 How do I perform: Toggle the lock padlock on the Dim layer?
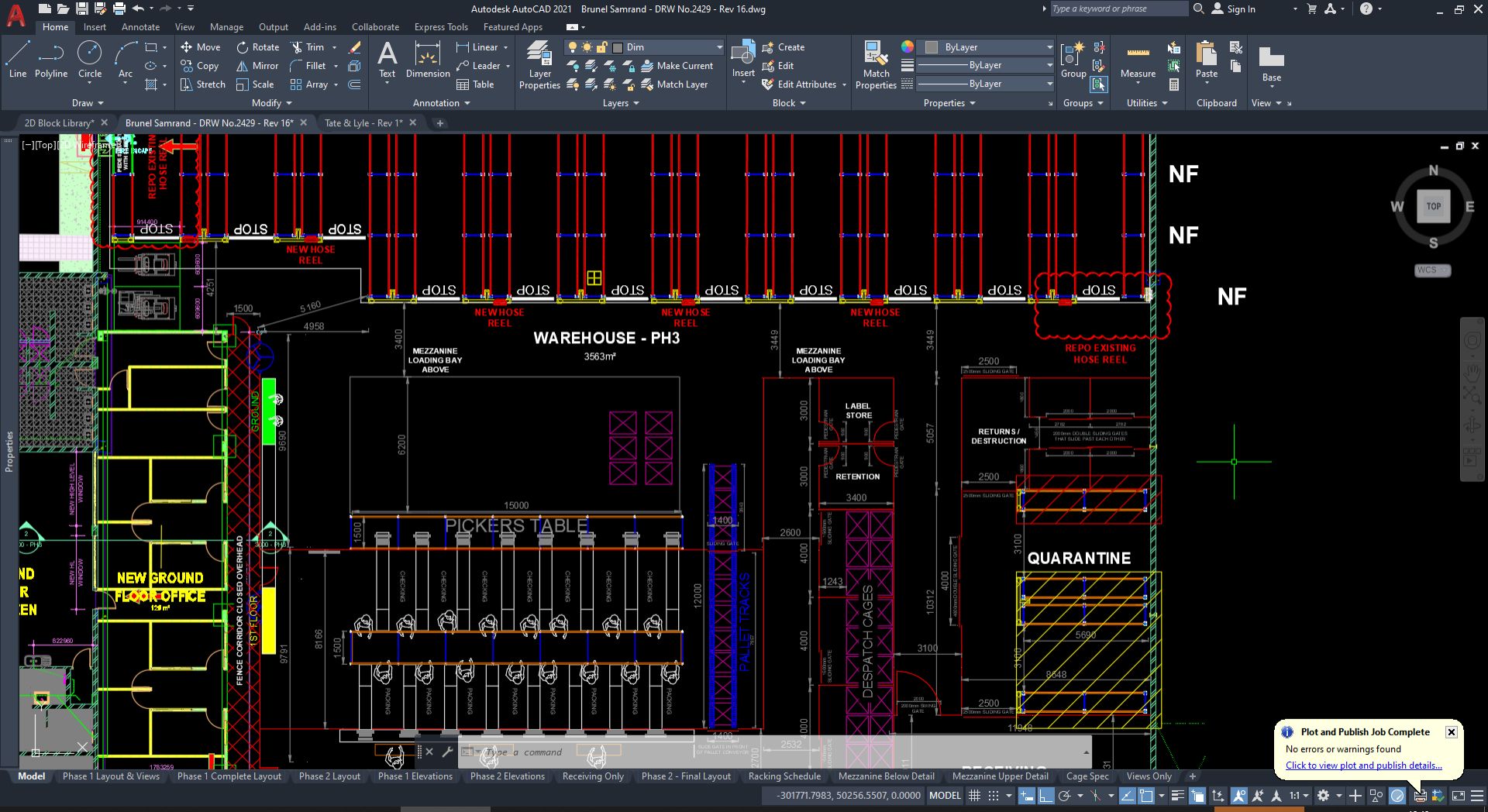[x=601, y=47]
